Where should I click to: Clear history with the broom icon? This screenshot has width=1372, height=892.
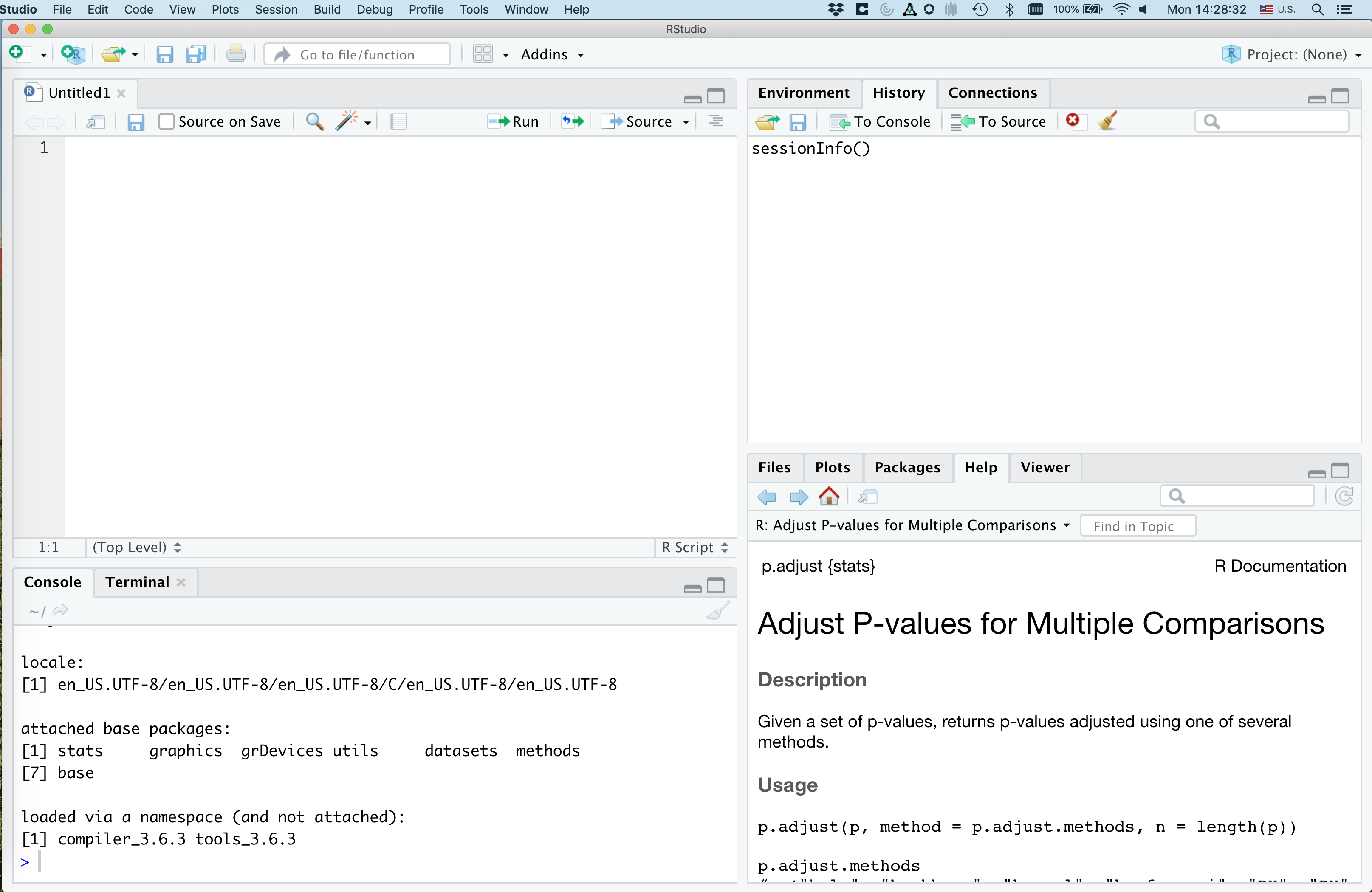pyautogui.click(x=1107, y=121)
